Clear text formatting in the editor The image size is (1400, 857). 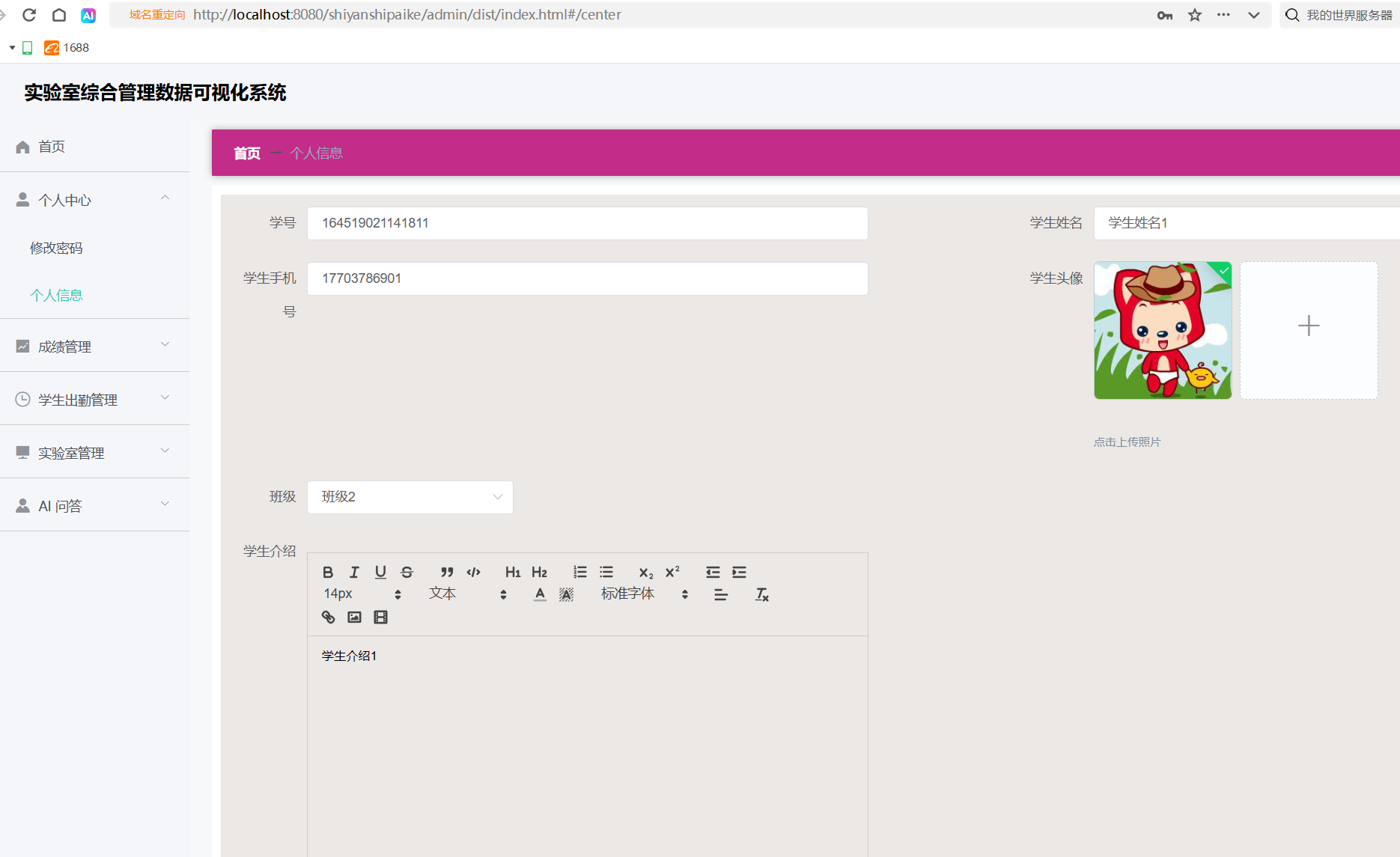point(761,595)
